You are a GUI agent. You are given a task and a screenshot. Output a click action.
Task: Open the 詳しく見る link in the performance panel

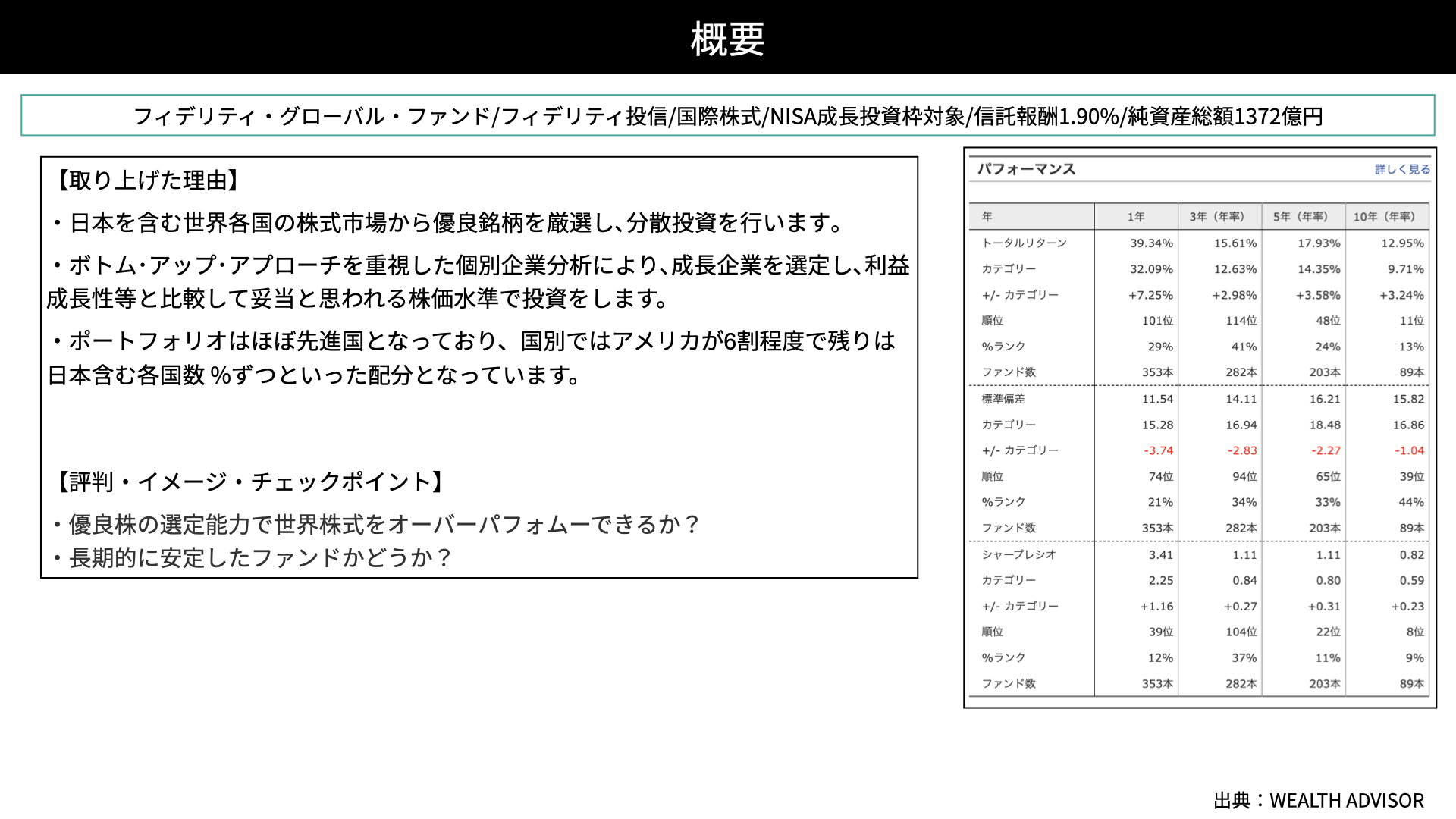pos(1402,169)
